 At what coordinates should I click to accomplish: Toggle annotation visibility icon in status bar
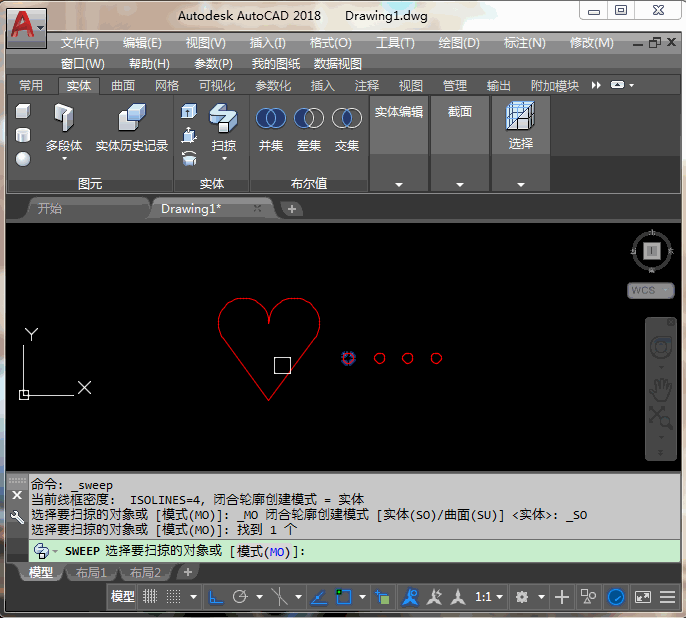click(410, 597)
